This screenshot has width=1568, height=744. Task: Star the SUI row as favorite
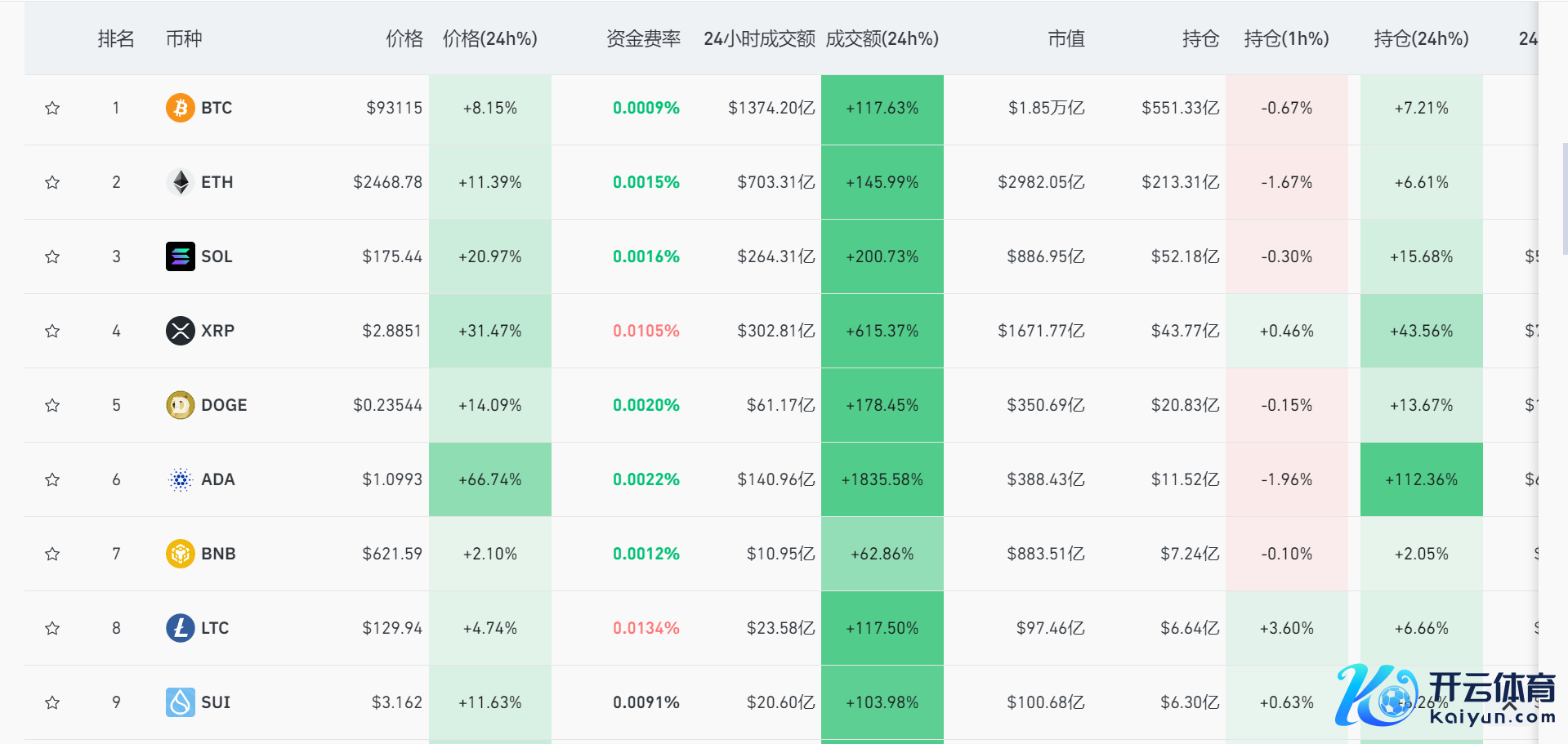(52, 702)
